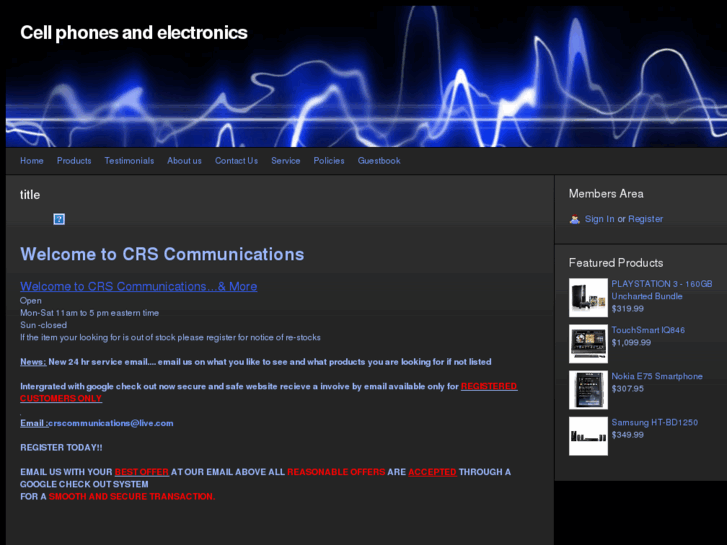Click the Email: underlined label
Screen dimensions: 727x545
point(34,423)
